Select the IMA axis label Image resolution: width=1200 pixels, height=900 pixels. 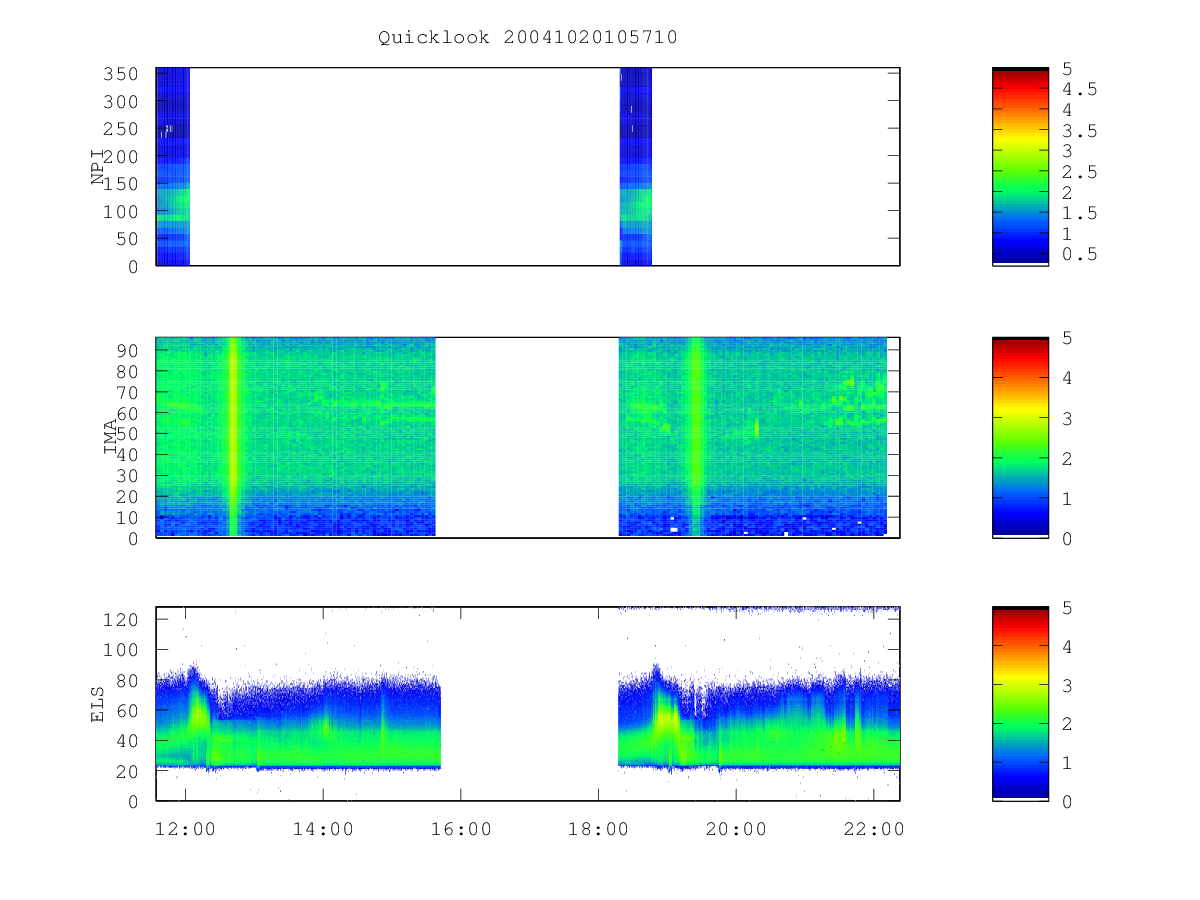coord(110,437)
